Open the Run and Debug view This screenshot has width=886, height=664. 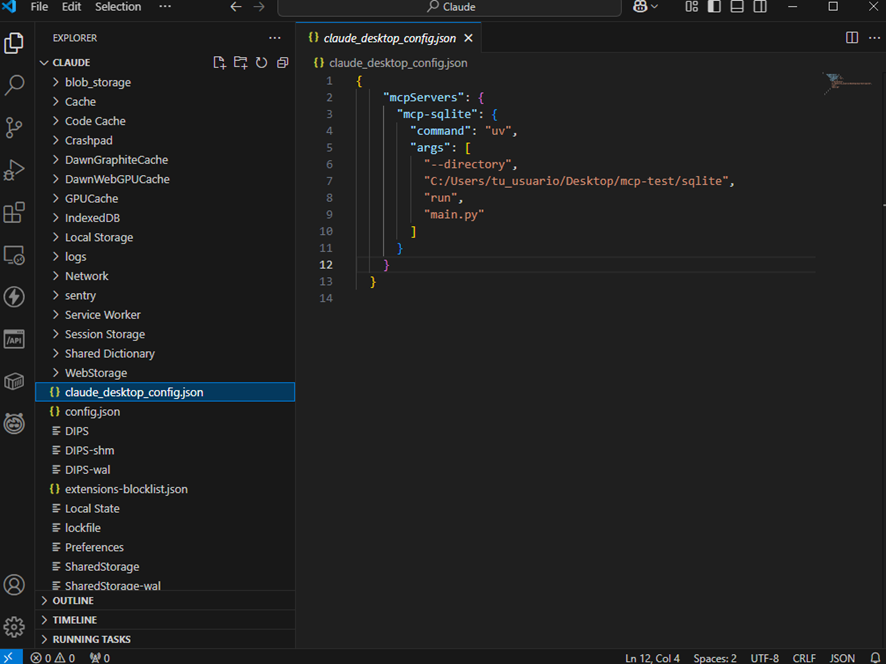14,170
